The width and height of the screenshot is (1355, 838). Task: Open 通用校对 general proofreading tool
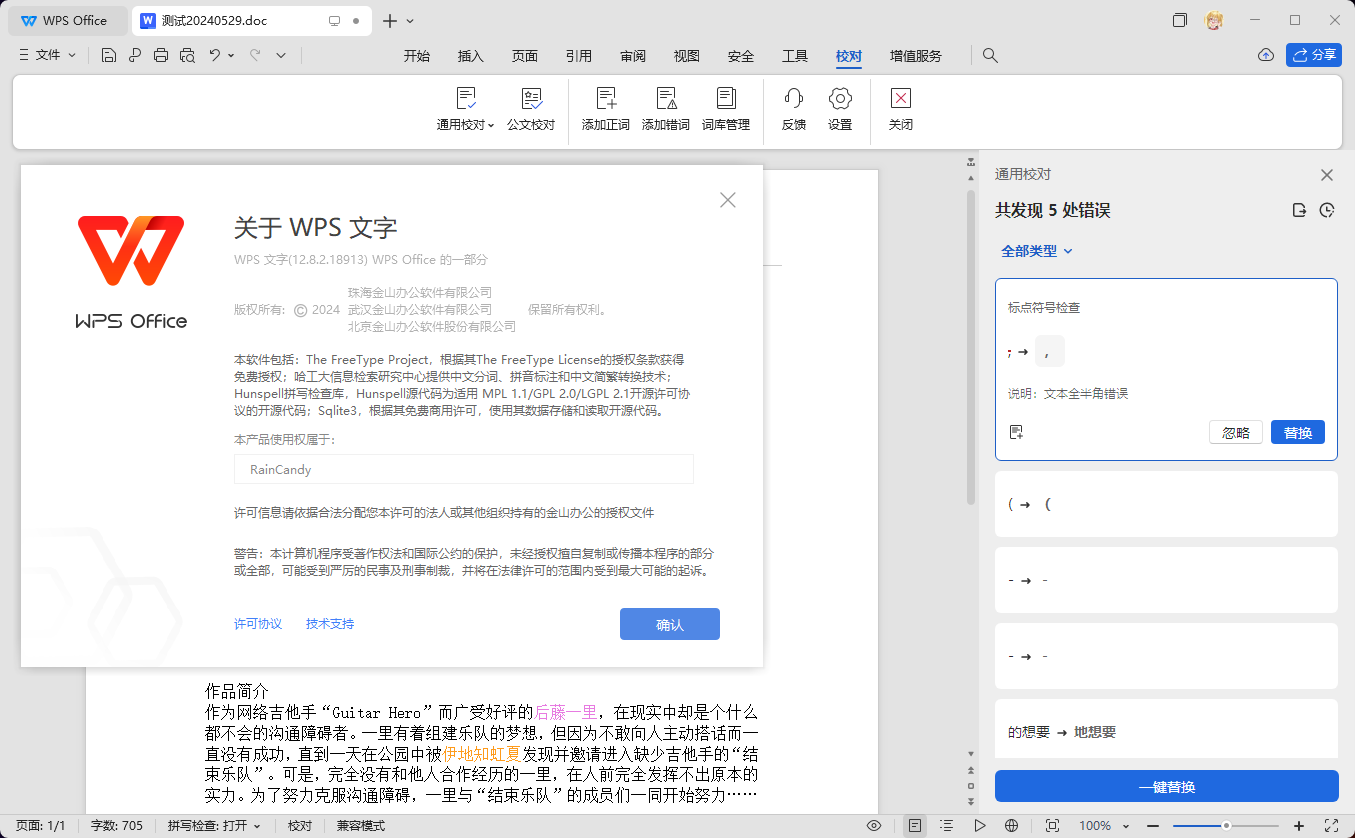coord(466,109)
